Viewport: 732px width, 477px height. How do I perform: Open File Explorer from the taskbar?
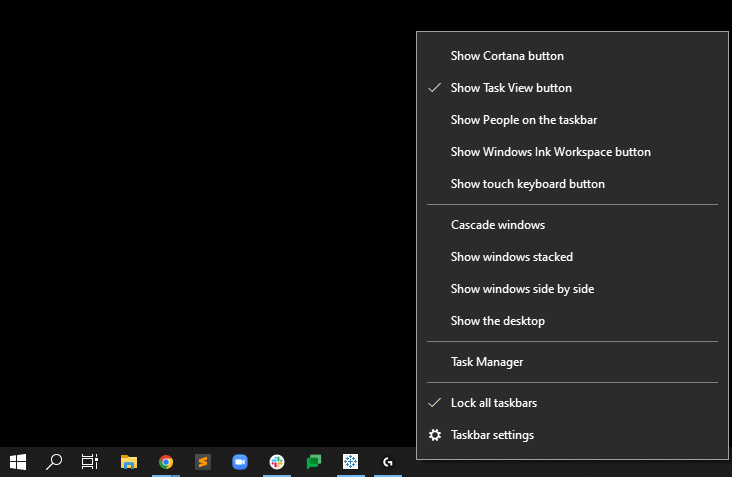pos(129,462)
